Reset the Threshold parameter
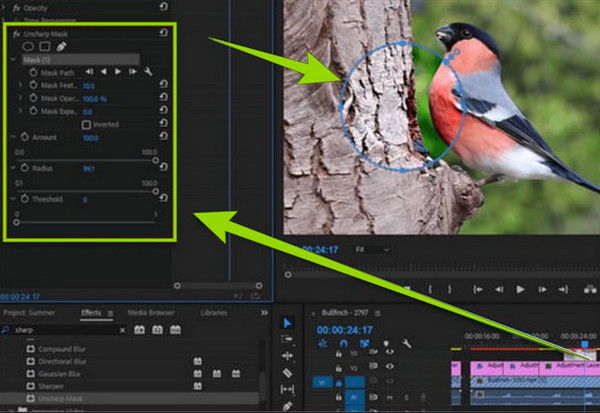600x413 pixels. coord(163,198)
